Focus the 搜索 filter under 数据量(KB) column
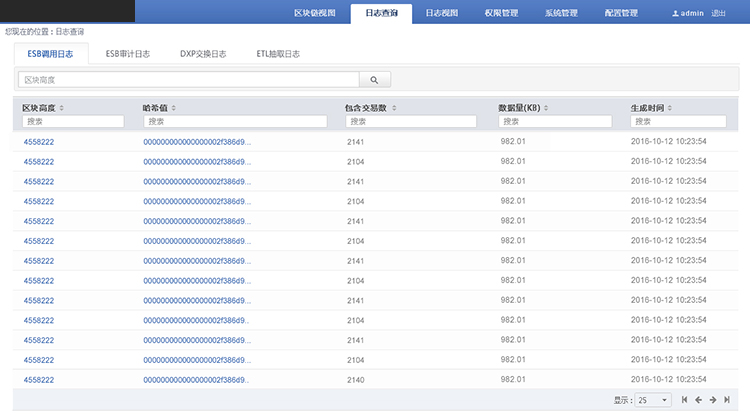The width and height of the screenshot is (750, 420). point(555,122)
